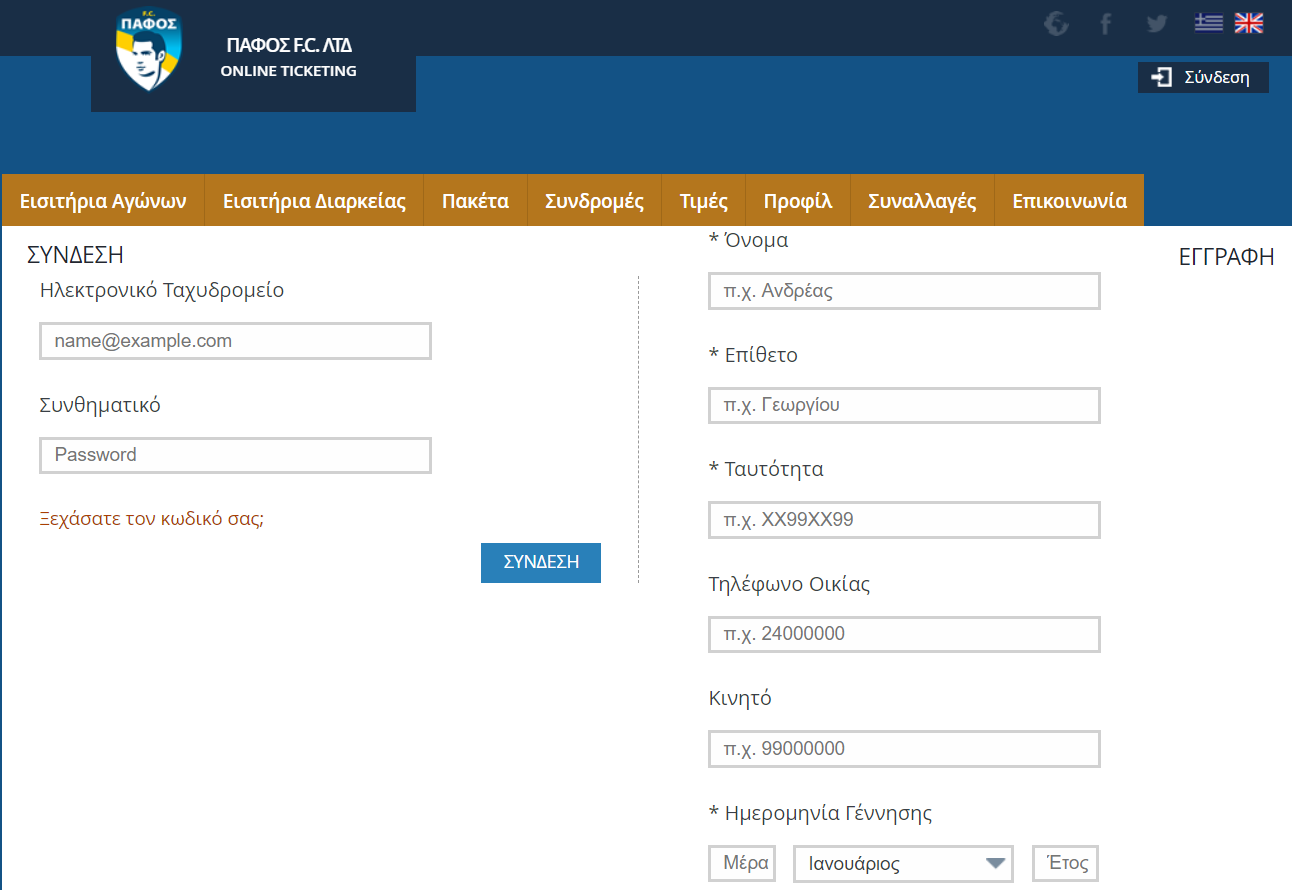Click the Ξεχάσατε τον κωδικό σας link
Screen dimensions: 1292x890
[151, 519]
